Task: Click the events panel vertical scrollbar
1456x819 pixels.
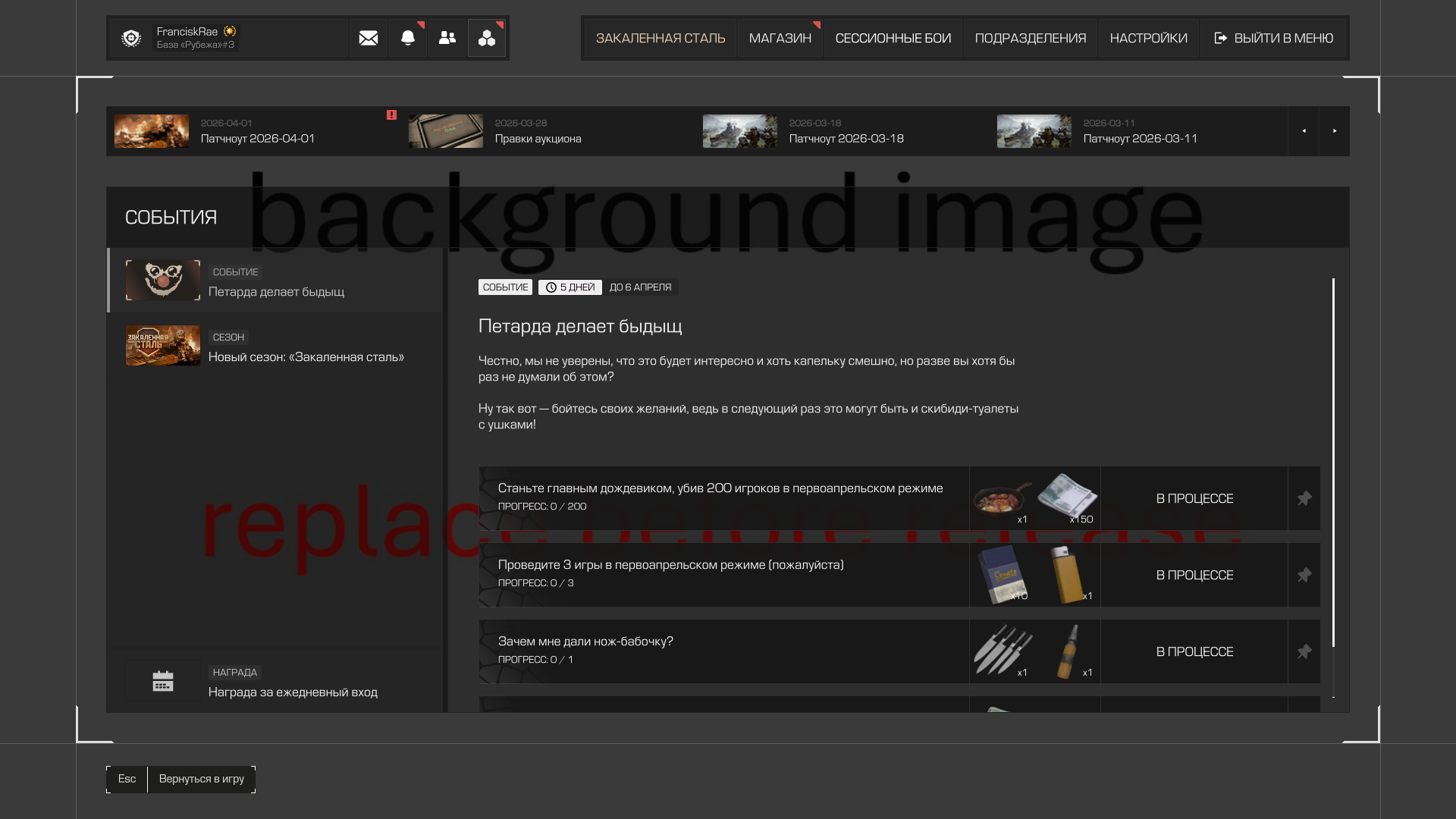Action: click(1333, 463)
